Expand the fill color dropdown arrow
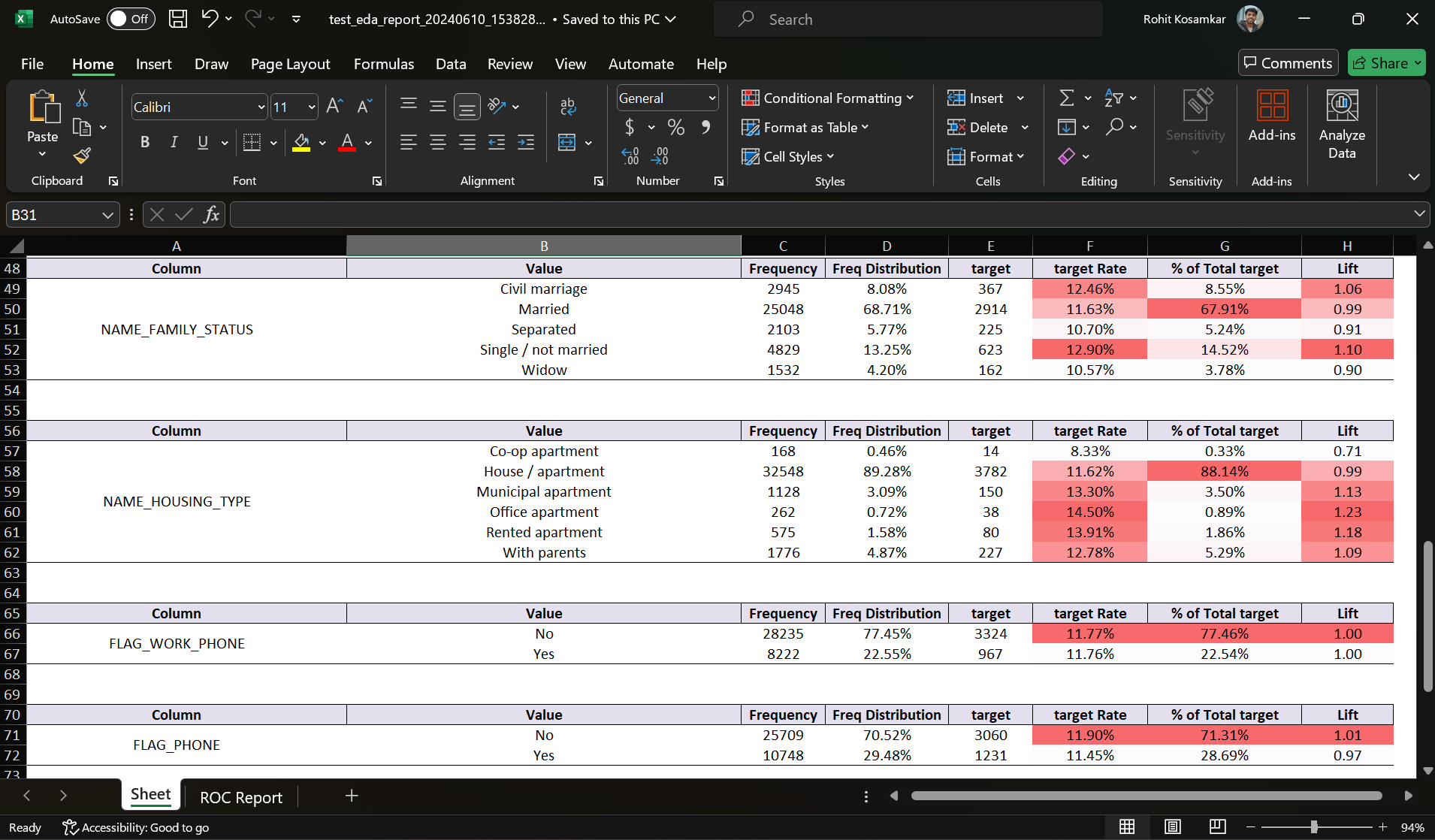The height and width of the screenshot is (840, 1435). 322,143
